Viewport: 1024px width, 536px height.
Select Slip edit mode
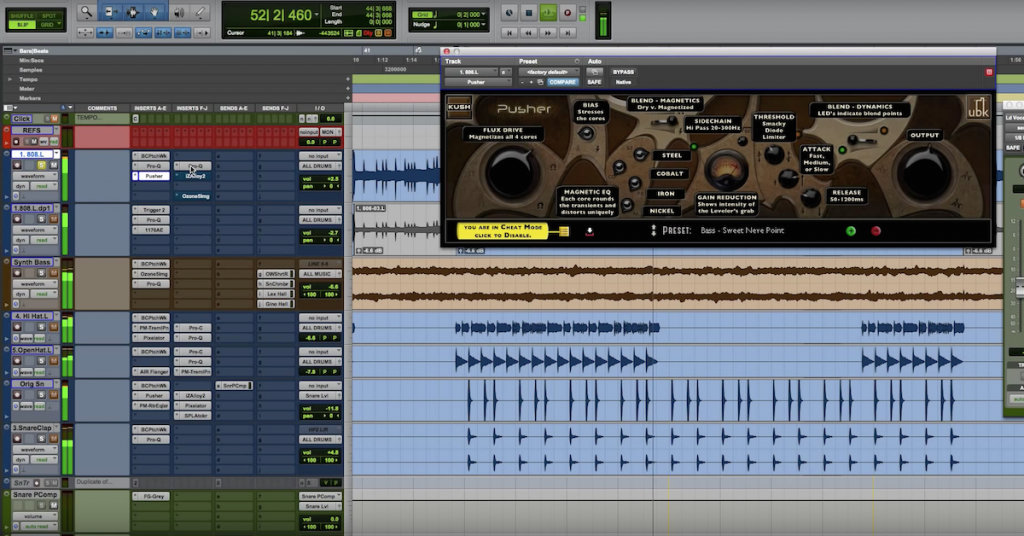click(22, 24)
